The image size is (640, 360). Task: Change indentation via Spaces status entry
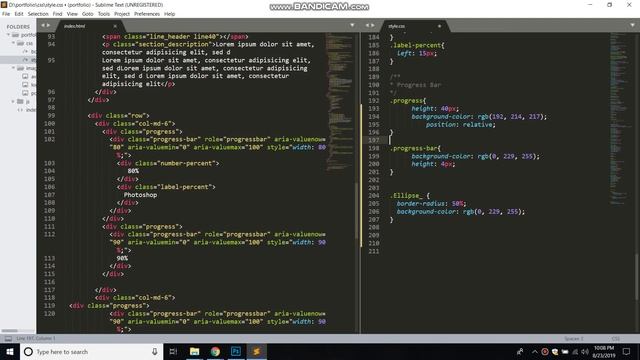(x=573, y=338)
